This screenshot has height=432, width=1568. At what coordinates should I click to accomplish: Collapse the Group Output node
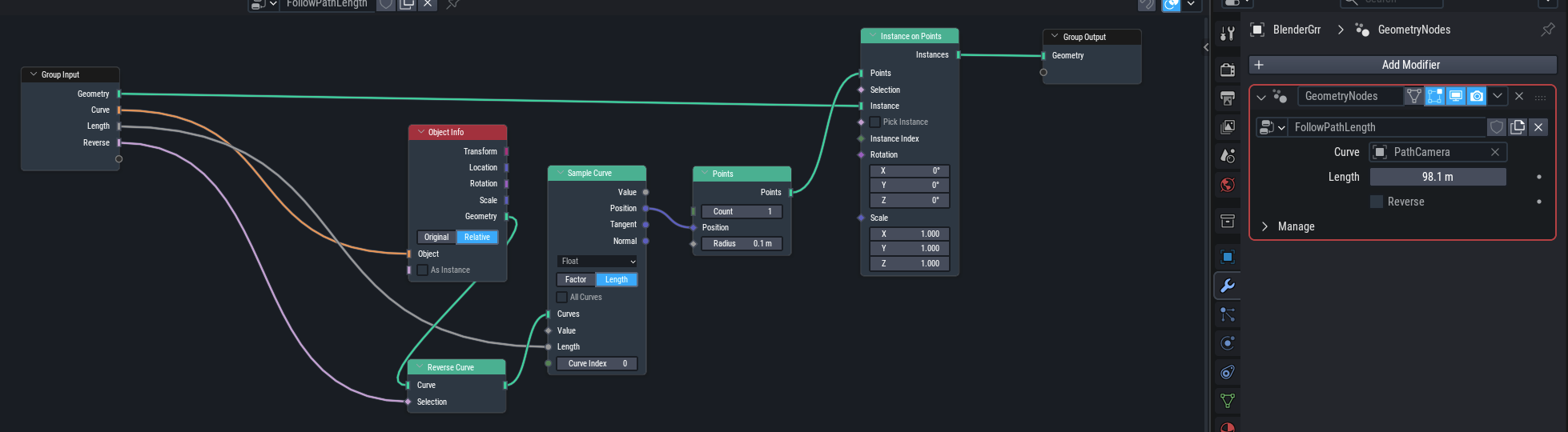pyautogui.click(x=1055, y=37)
